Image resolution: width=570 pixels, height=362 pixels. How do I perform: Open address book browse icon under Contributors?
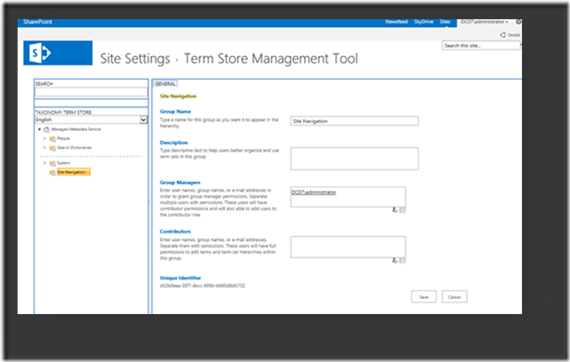tap(402, 260)
